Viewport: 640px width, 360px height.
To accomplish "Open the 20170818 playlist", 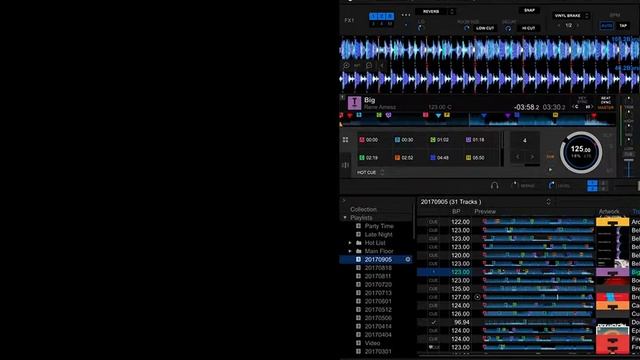I will point(378,268).
